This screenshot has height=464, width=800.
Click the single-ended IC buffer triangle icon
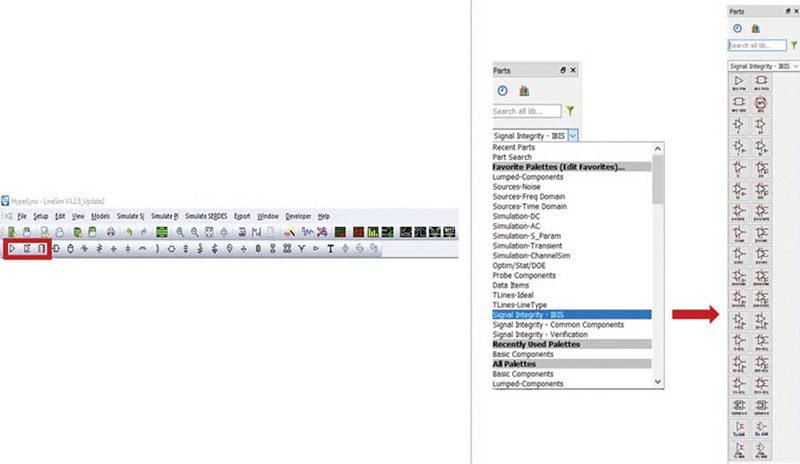coord(13,249)
